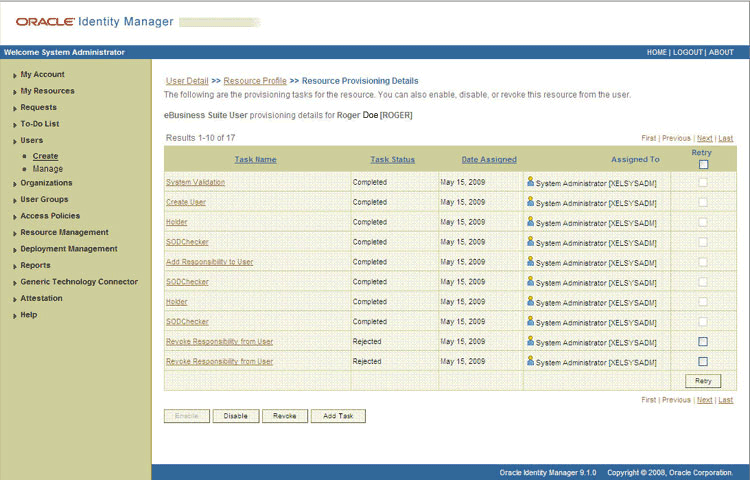Image resolution: width=750 pixels, height=480 pixels.
Task: Expand Access Policies menu arrow
Action: tap(15, 217)
